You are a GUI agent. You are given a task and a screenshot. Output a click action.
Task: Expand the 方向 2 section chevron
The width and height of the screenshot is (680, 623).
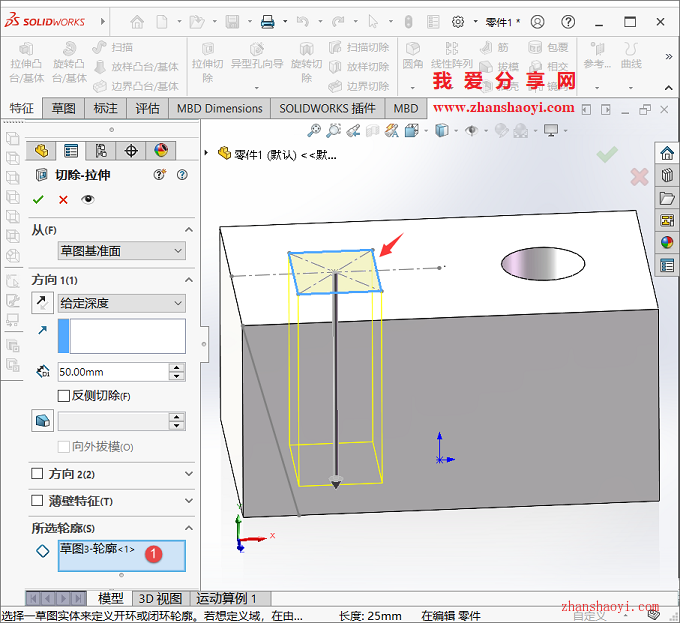point(189,473)
